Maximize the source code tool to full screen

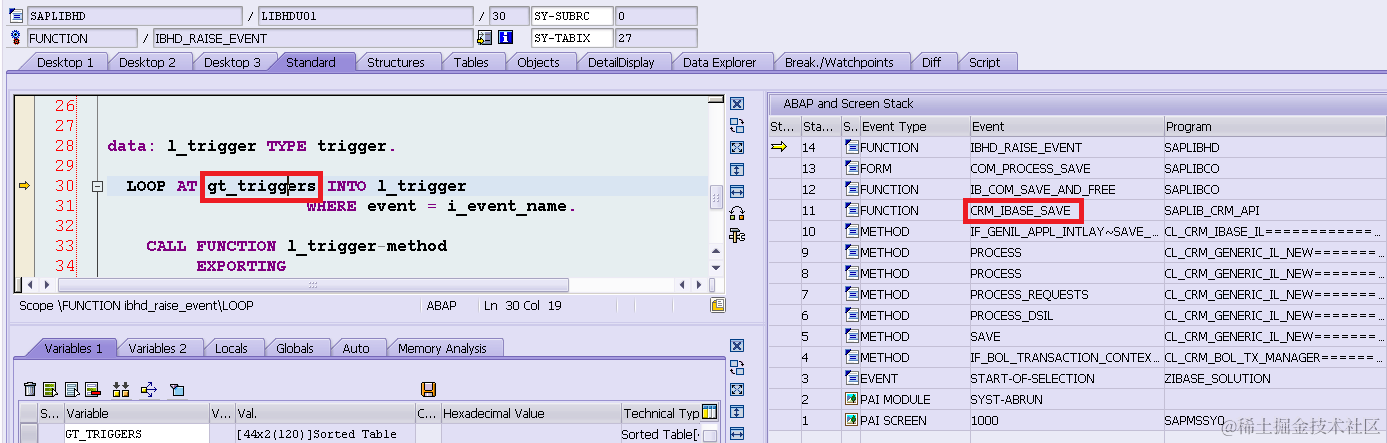(737, 148)
